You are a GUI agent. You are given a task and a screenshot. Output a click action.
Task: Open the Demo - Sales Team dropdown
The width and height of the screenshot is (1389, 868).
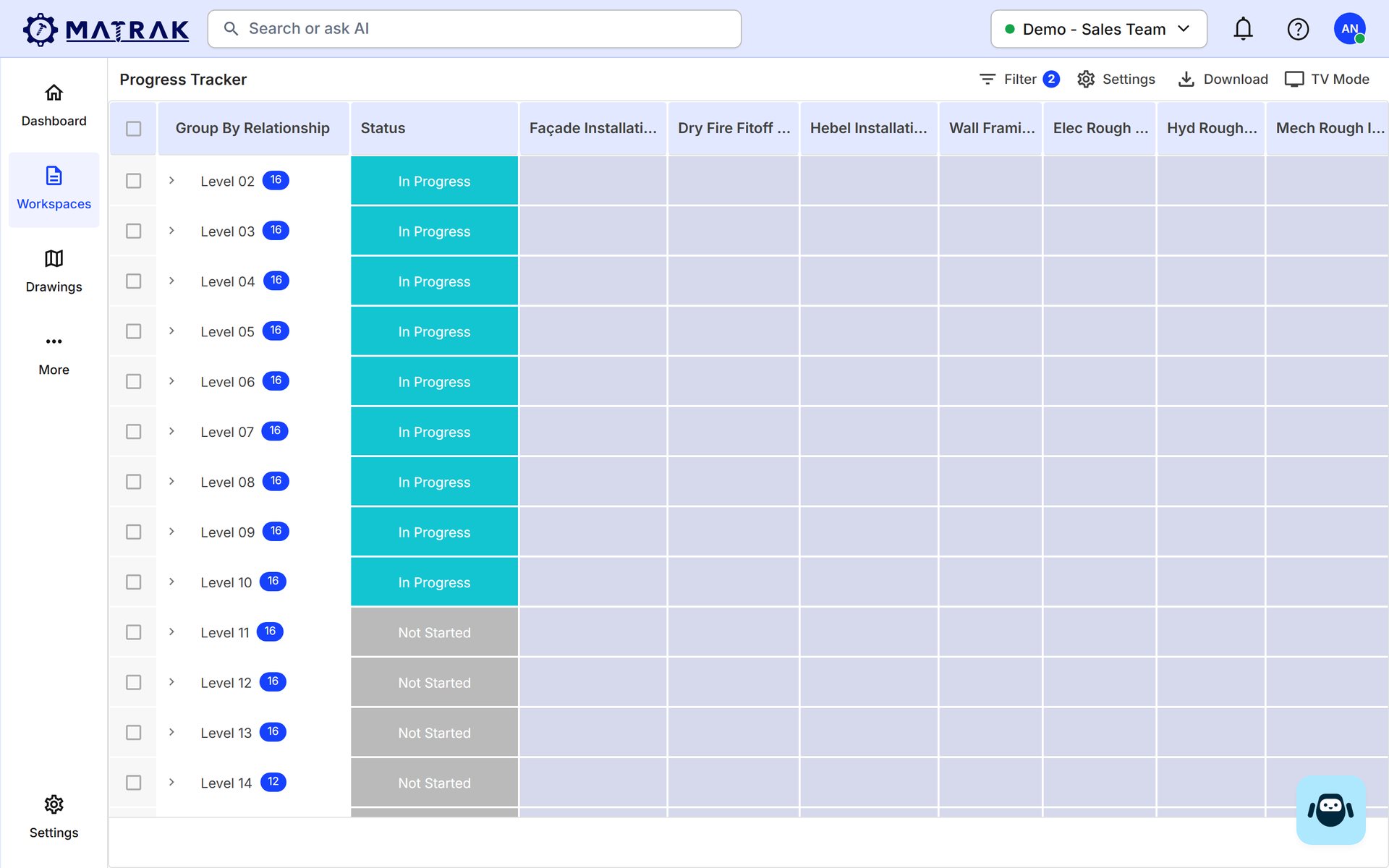[1098, 29]
